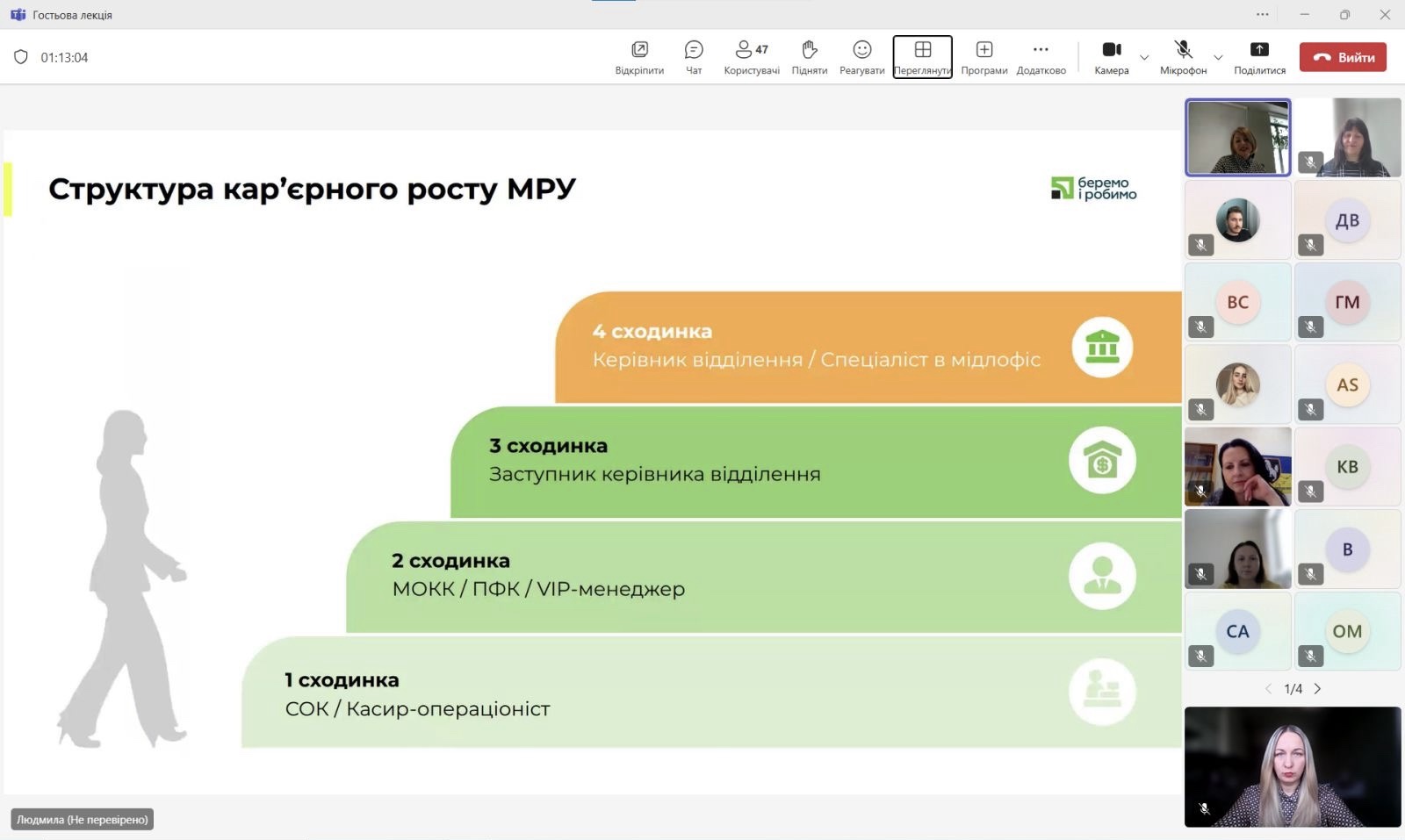Go to next participants page arrow
Screen dimensions: 1405x840
tap(1317, 689)
